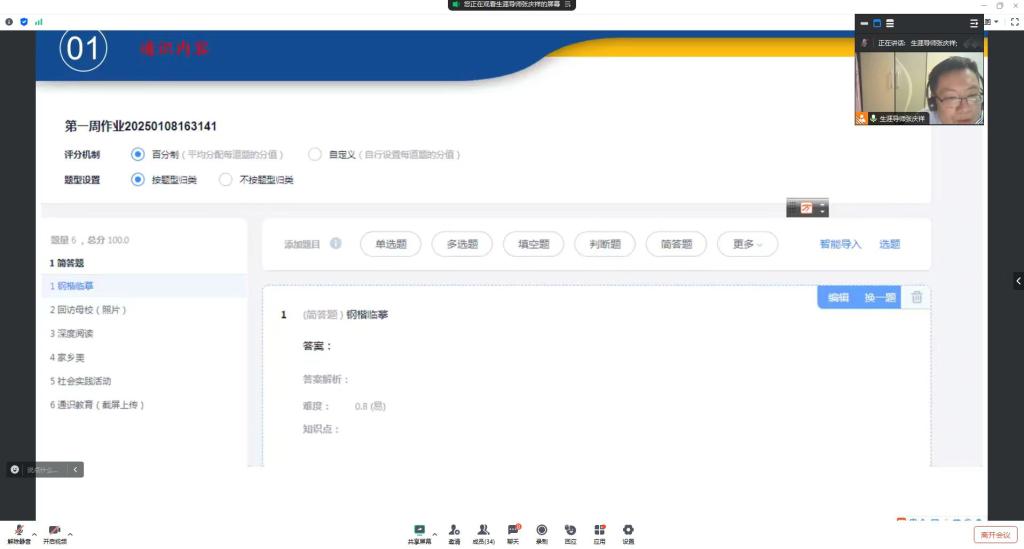Open the 聊天 chat icon
Screen dimensions: 1024x549
click(x=513, y=530)
